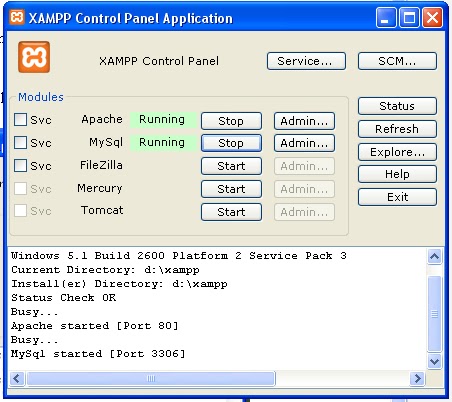Click log line 'Install(er) Directory: d:\xampp'

pyautogui.click(x=119, y=284)
